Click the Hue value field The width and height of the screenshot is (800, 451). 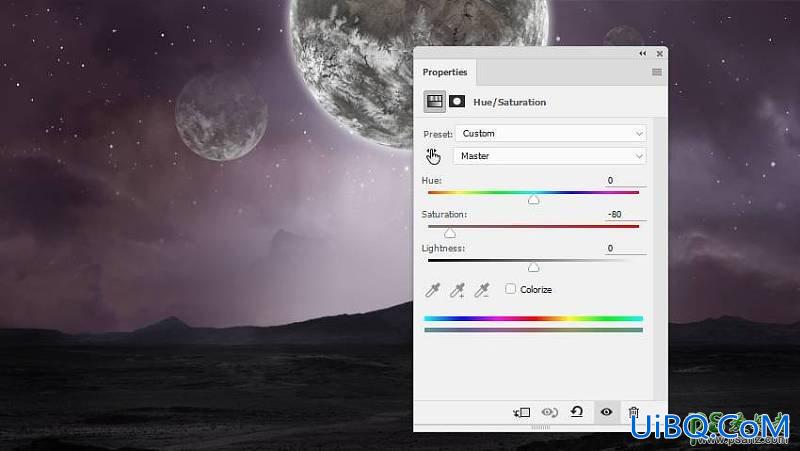pyautogui.click(x=626, y=181)
